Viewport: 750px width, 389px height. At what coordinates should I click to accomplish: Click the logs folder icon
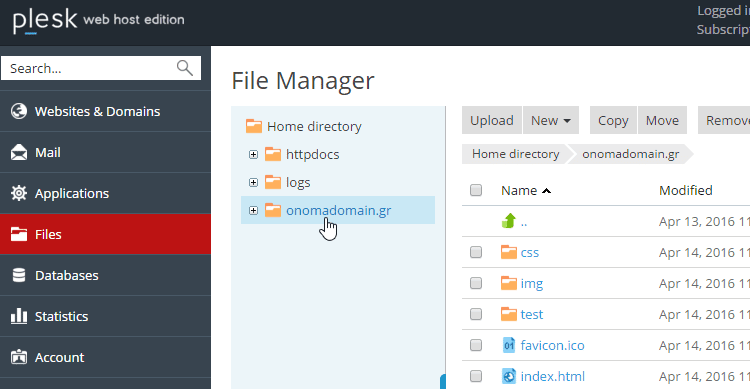tap(273, 182)
